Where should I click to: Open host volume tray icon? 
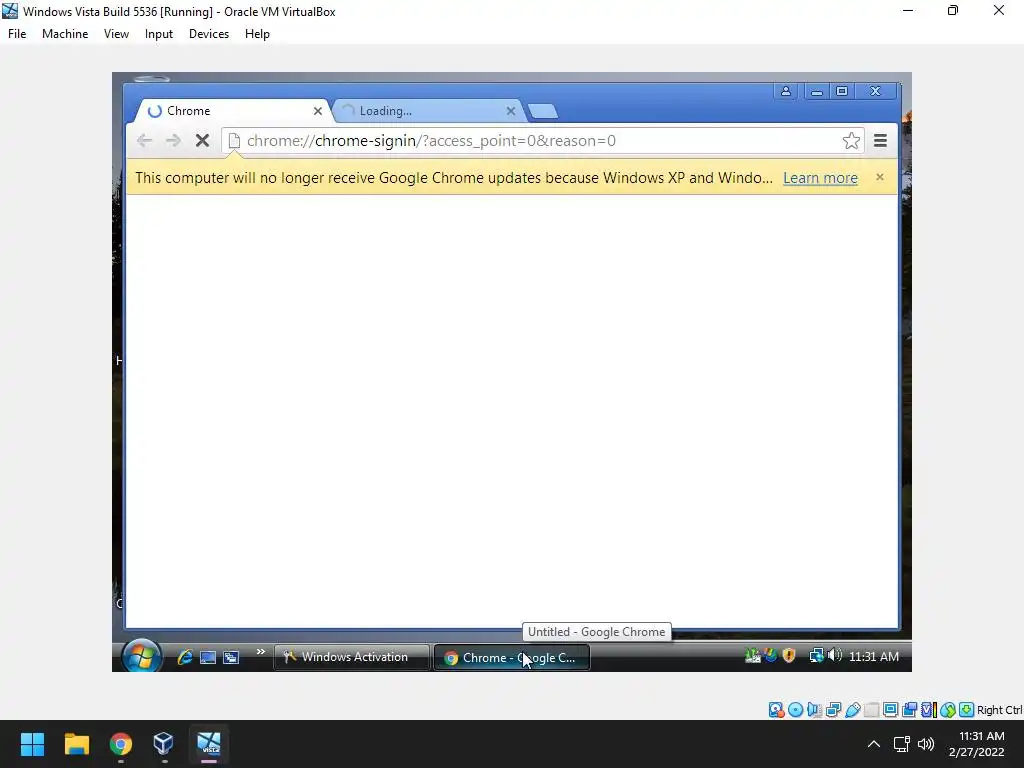[x=926, y=744]
